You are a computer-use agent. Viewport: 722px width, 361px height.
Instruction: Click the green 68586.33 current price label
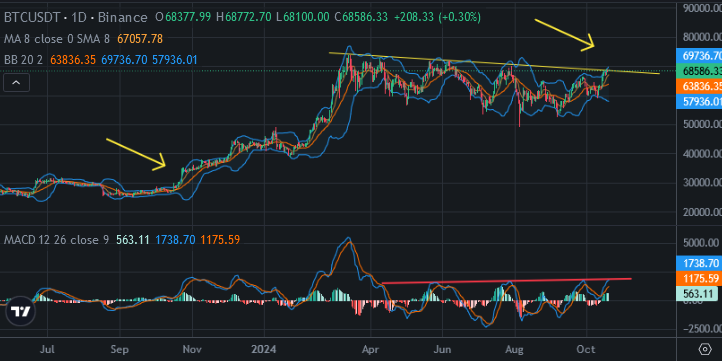[700, 71]
